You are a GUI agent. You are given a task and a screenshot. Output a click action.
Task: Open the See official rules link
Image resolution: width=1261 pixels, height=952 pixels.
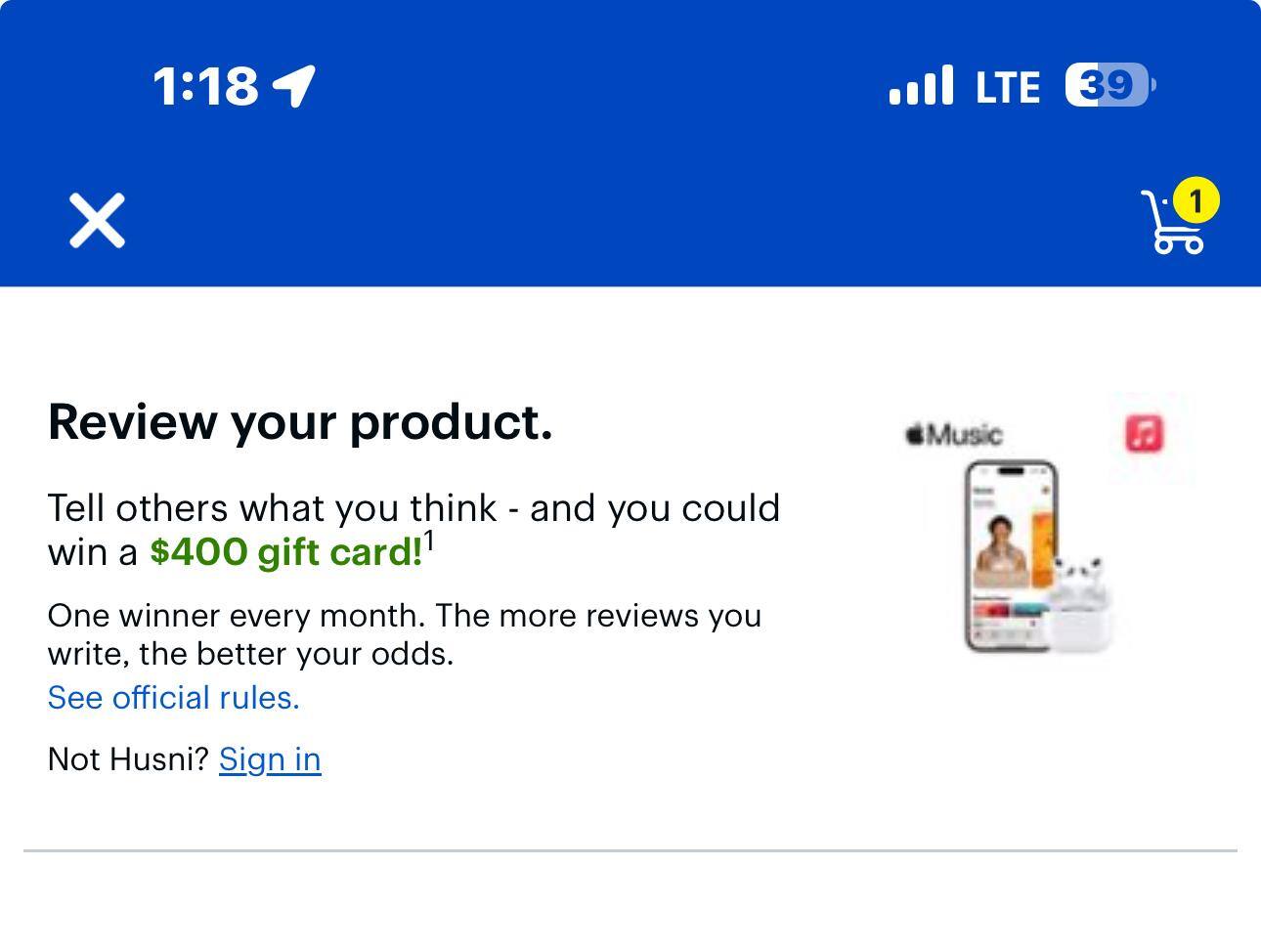click(x=173, y=698)
